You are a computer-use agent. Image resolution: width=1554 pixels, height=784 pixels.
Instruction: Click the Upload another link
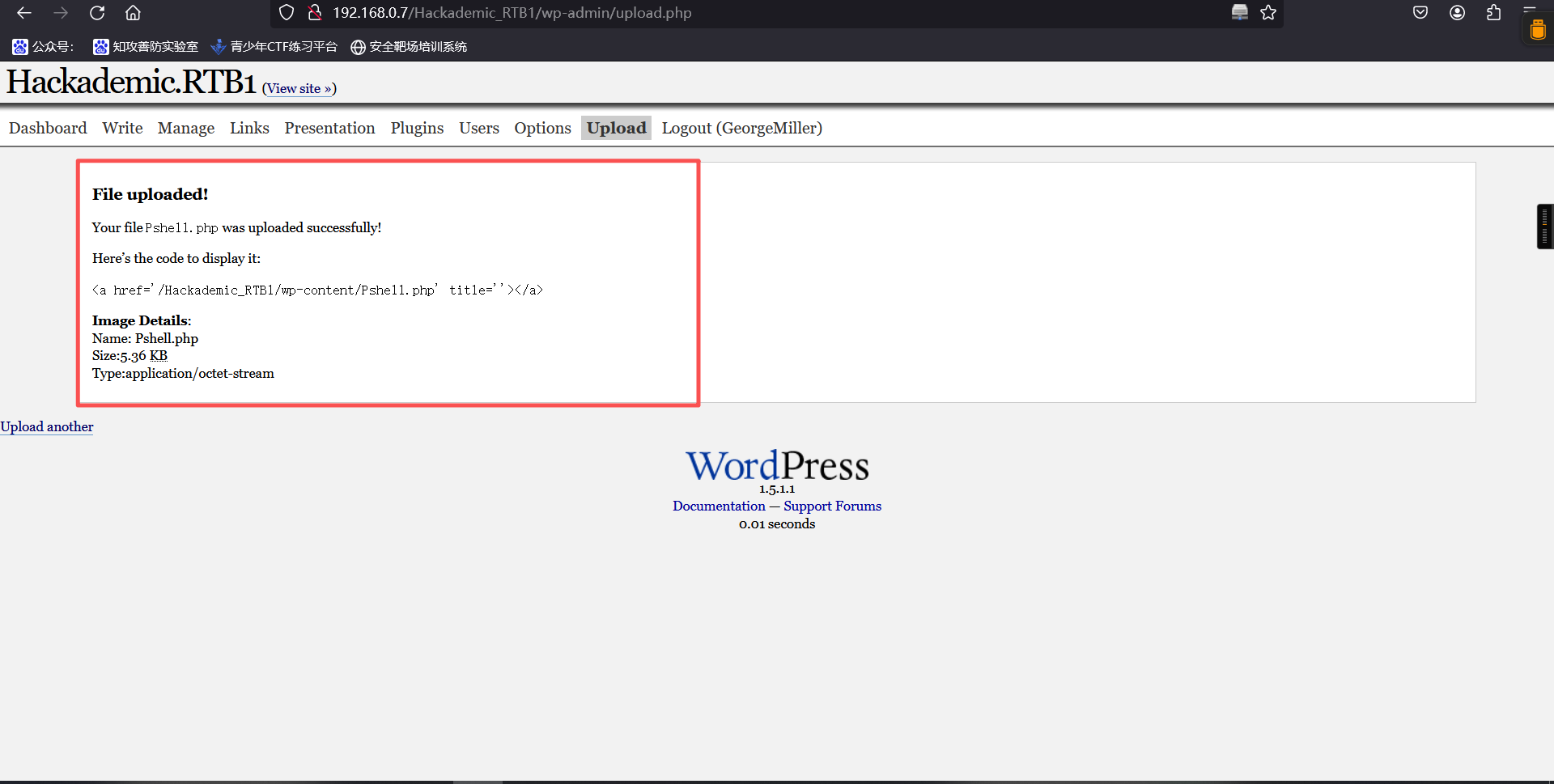tap(47, 426)
